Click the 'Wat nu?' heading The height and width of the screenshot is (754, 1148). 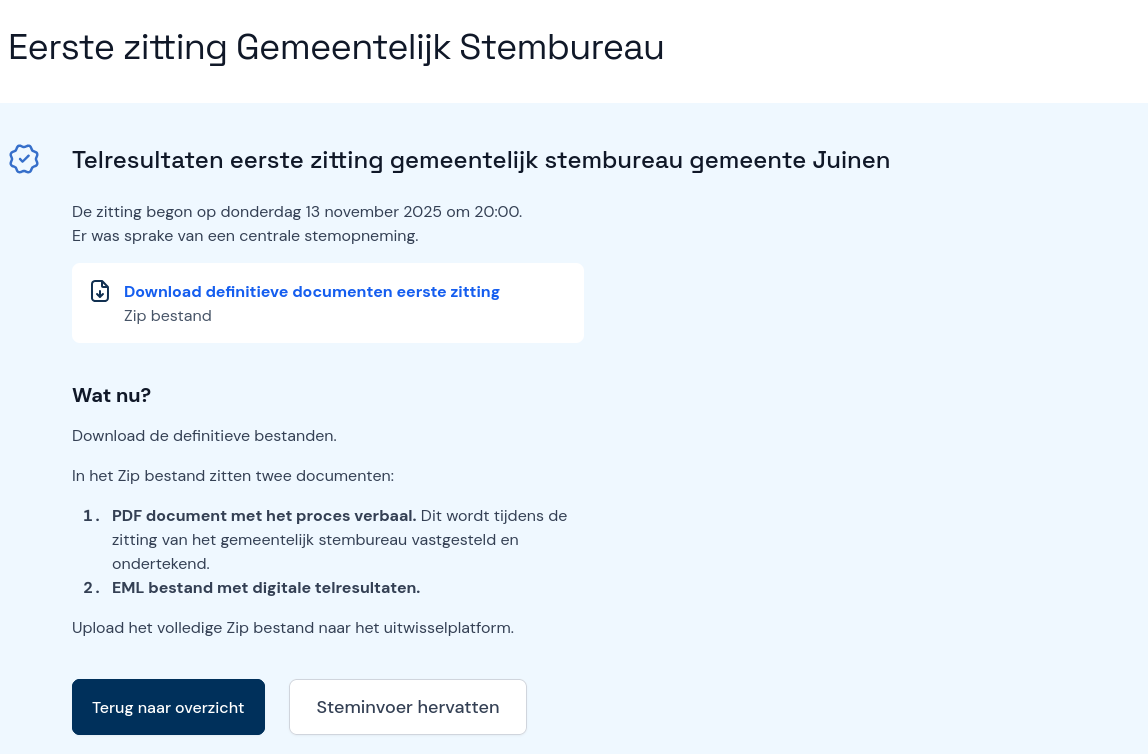111,395
